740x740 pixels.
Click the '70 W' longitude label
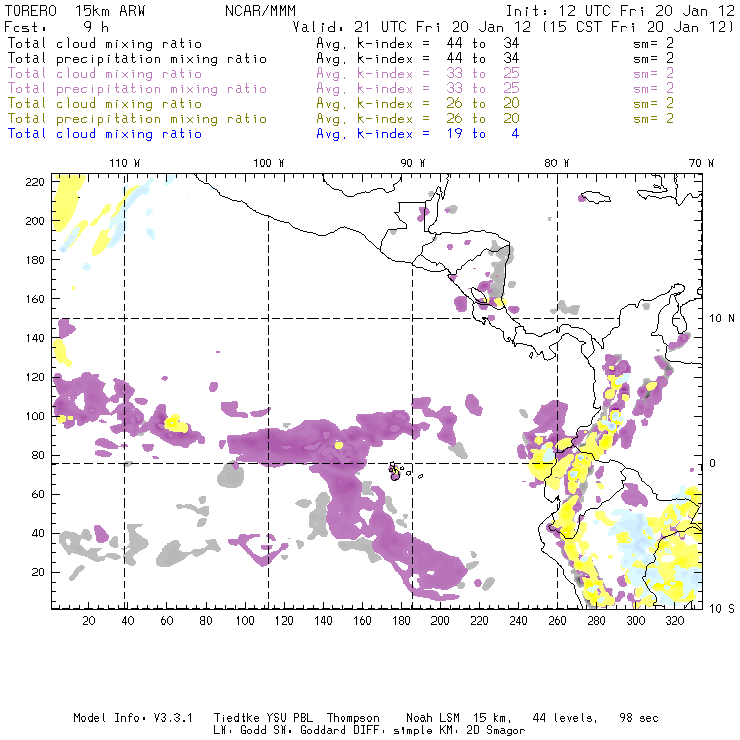pyautogui.click(x=701, y=163)
